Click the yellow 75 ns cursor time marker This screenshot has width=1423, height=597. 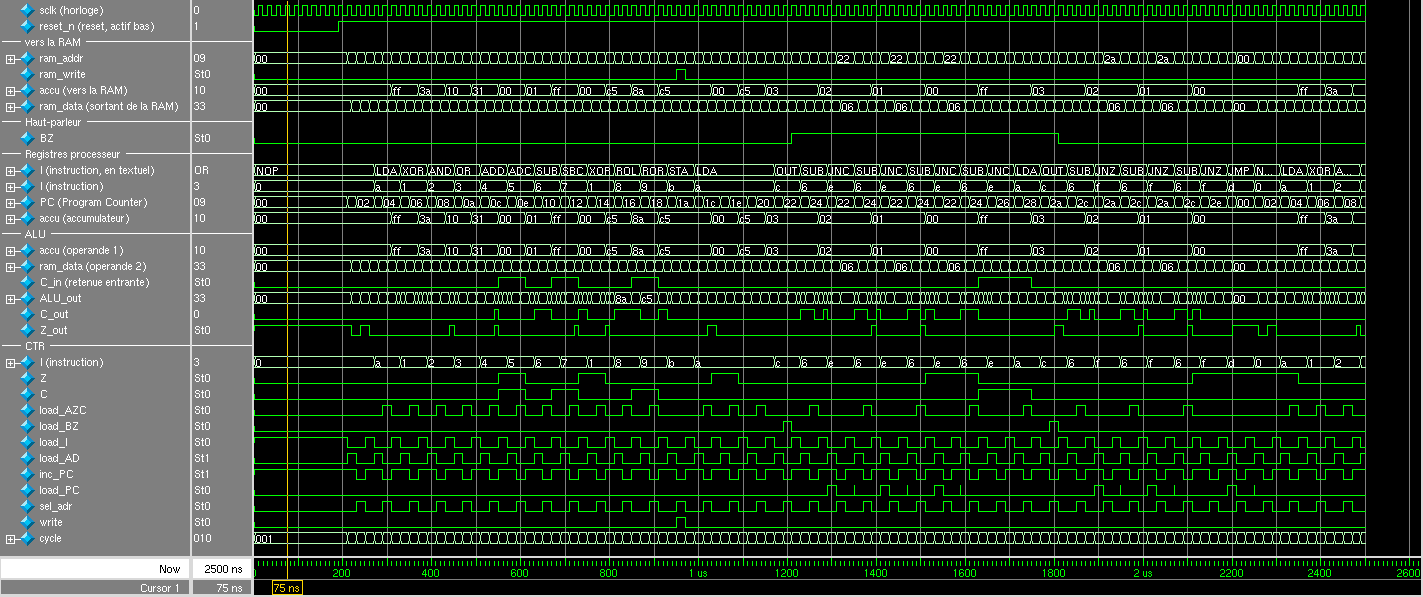[287, 588]
